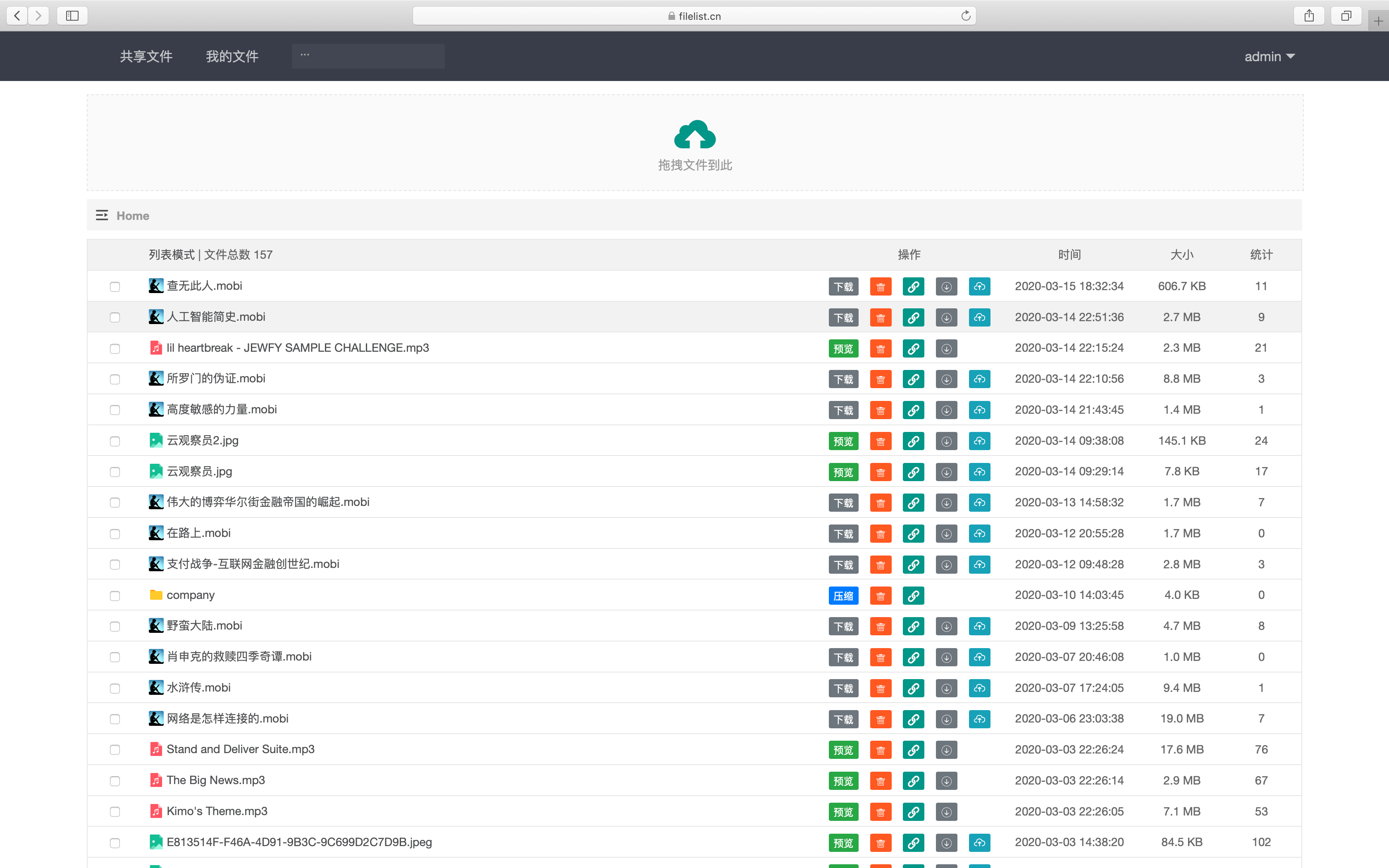Check the box for 水浒传.mobi
The height and width of the screenshot is (868, 1389).
coord(115,688)
